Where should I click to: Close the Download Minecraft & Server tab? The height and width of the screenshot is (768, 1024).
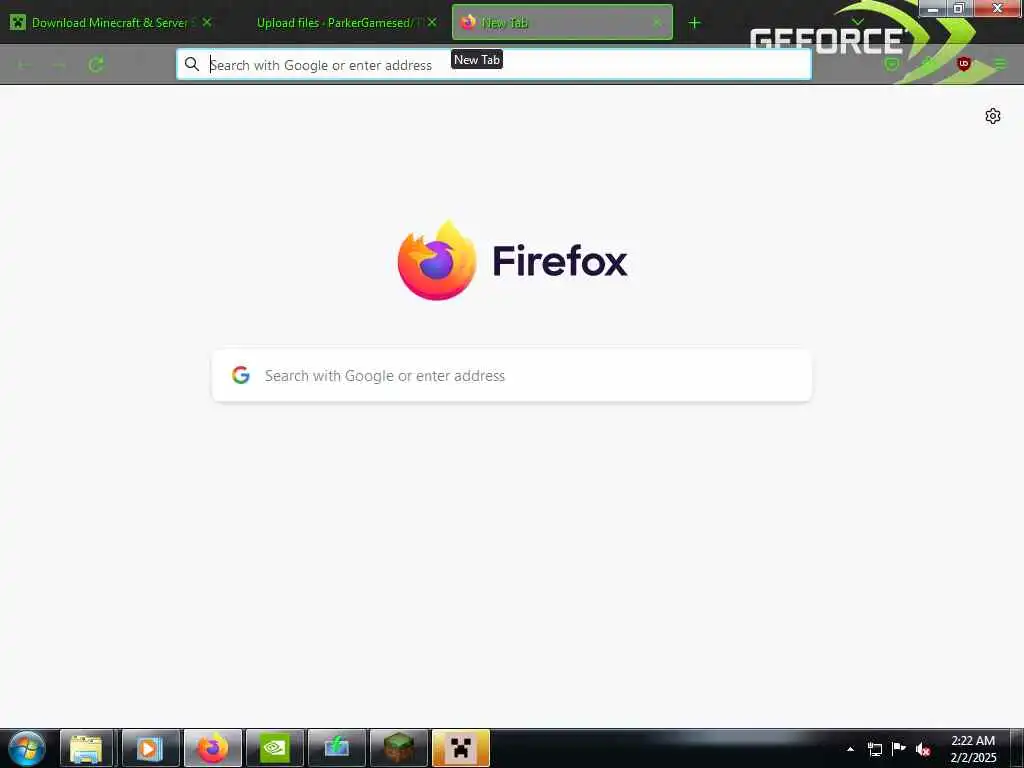(x=206, y=22)
